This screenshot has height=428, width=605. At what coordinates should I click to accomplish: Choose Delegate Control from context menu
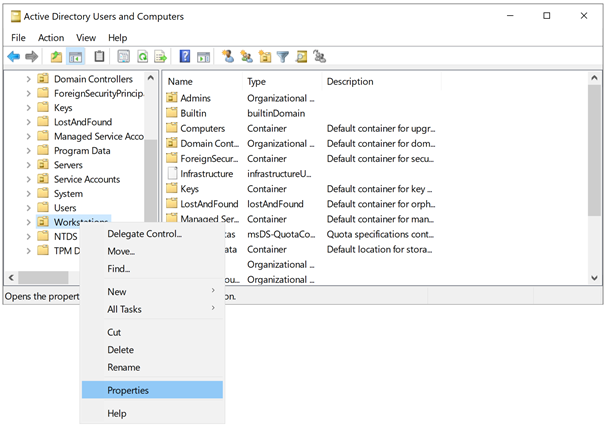(x=152, y=234)
